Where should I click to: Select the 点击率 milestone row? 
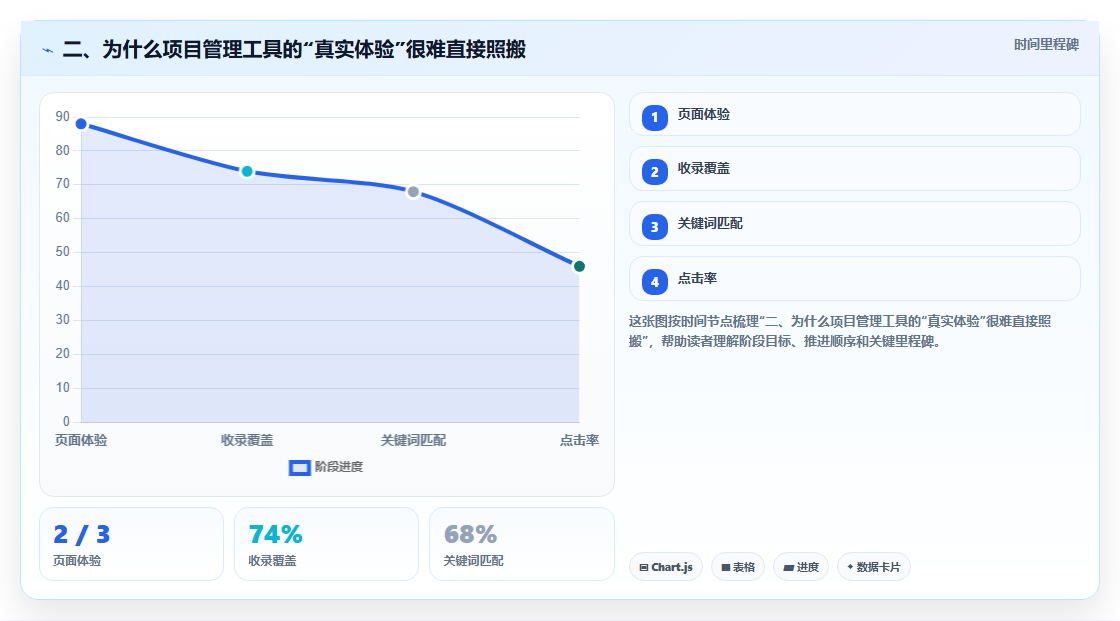[x=854, y=279]
